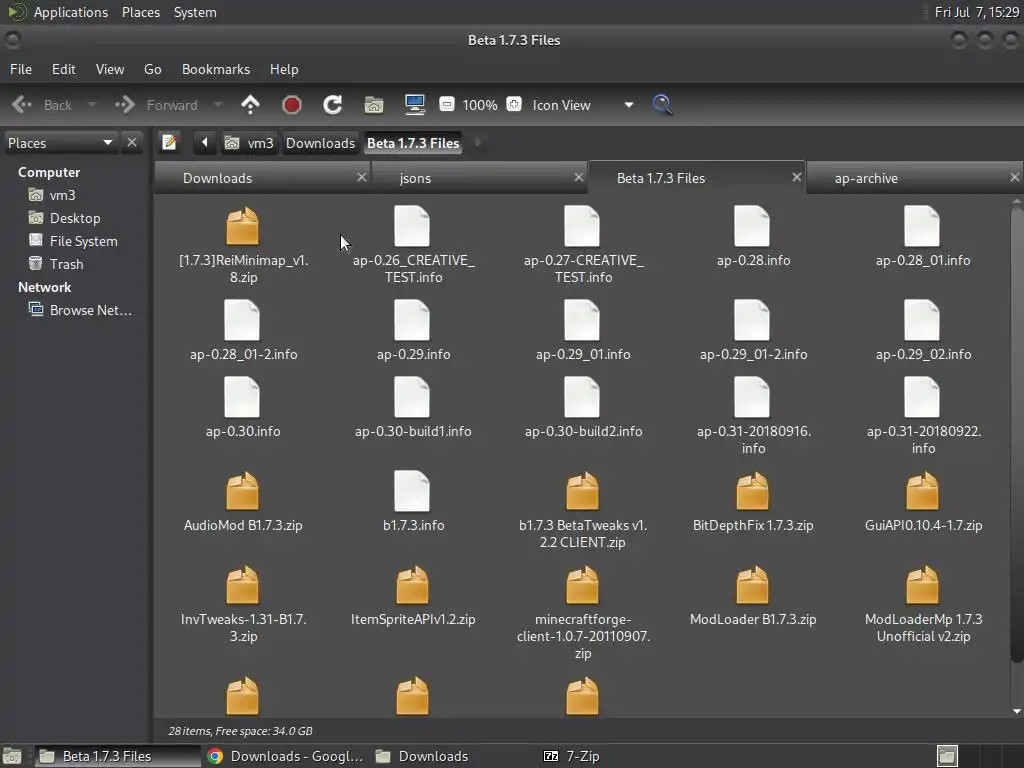
Task: Select the AudioMod B1.7.3.zip archive
Action: 243,502
